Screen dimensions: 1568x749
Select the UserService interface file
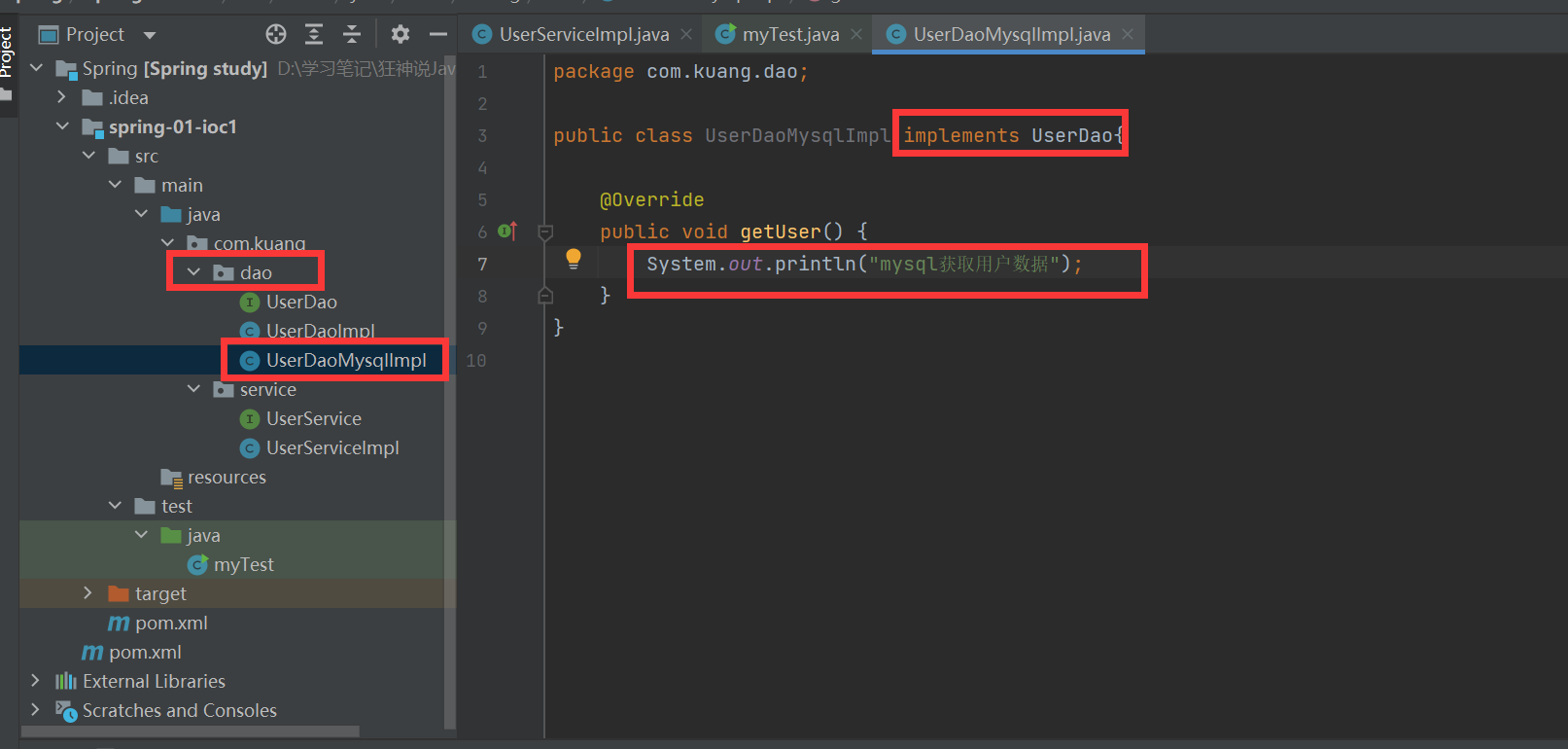point(314,418)
